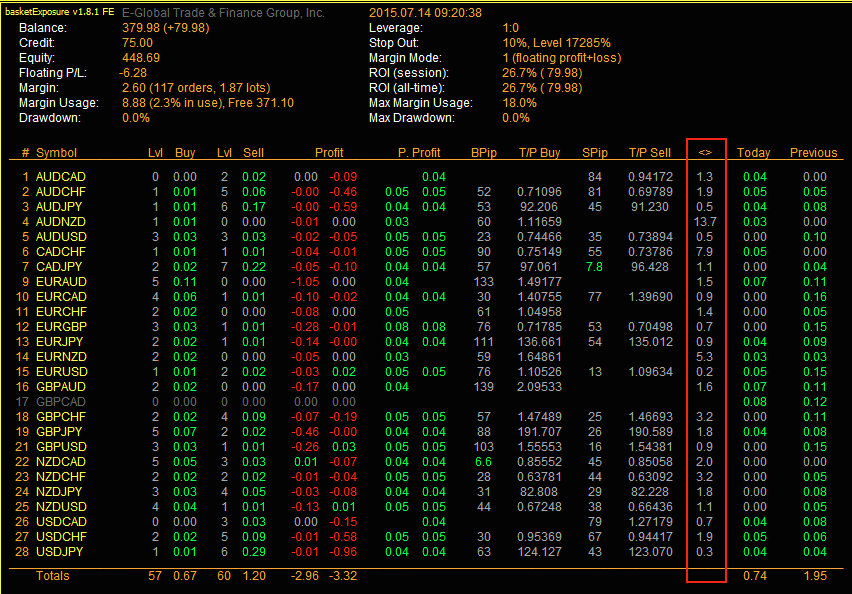This screenshot has height=594, width=852.
Task: Select the NZDUSD symbol
Action: point(60,506)
